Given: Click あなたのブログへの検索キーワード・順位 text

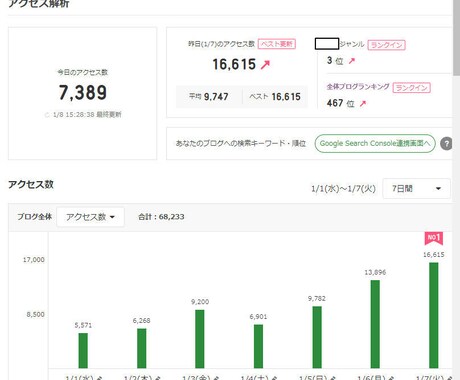Looking at the screenshot, I should (x=241, y=143).
